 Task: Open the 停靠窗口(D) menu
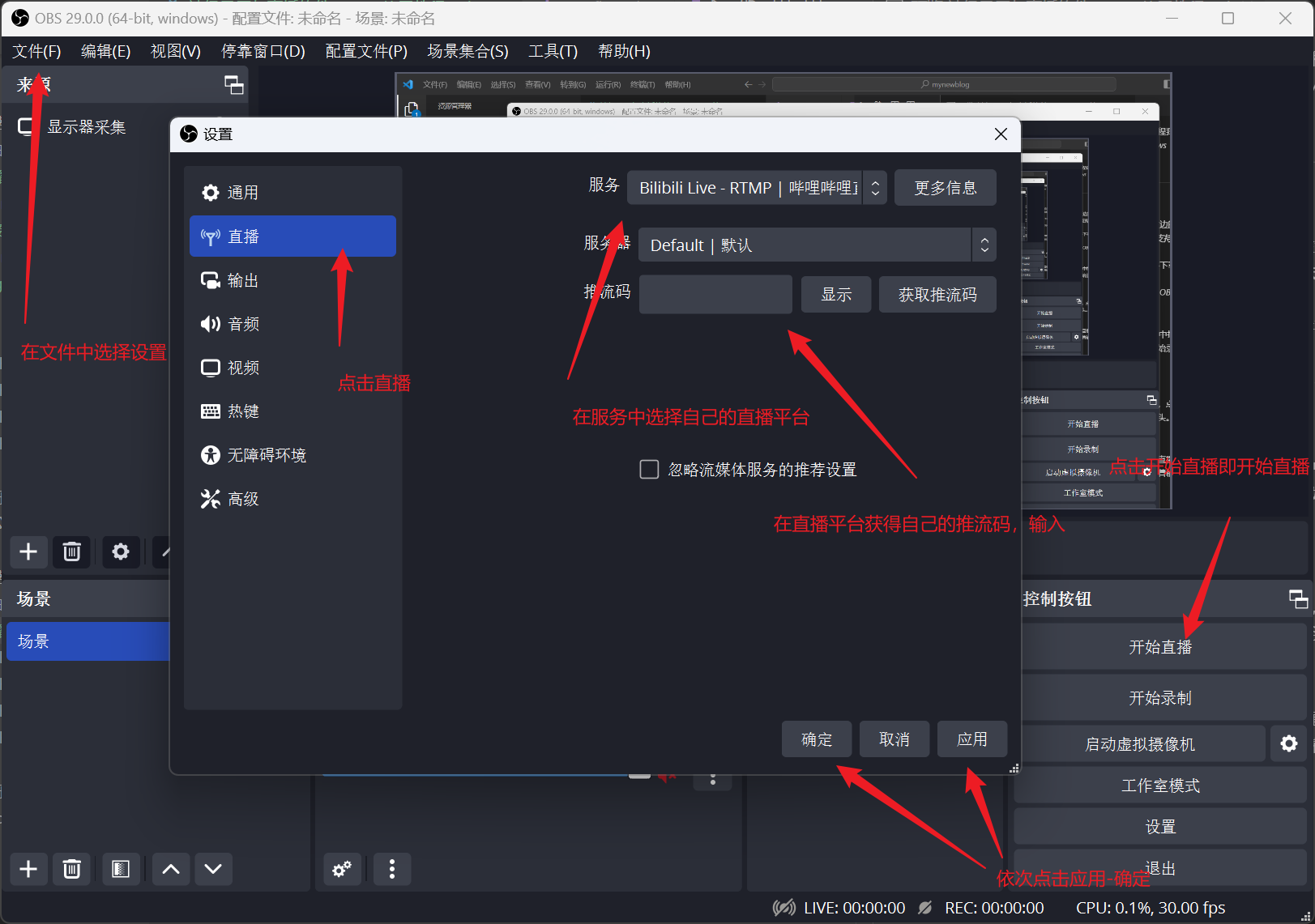pos(263,51)
